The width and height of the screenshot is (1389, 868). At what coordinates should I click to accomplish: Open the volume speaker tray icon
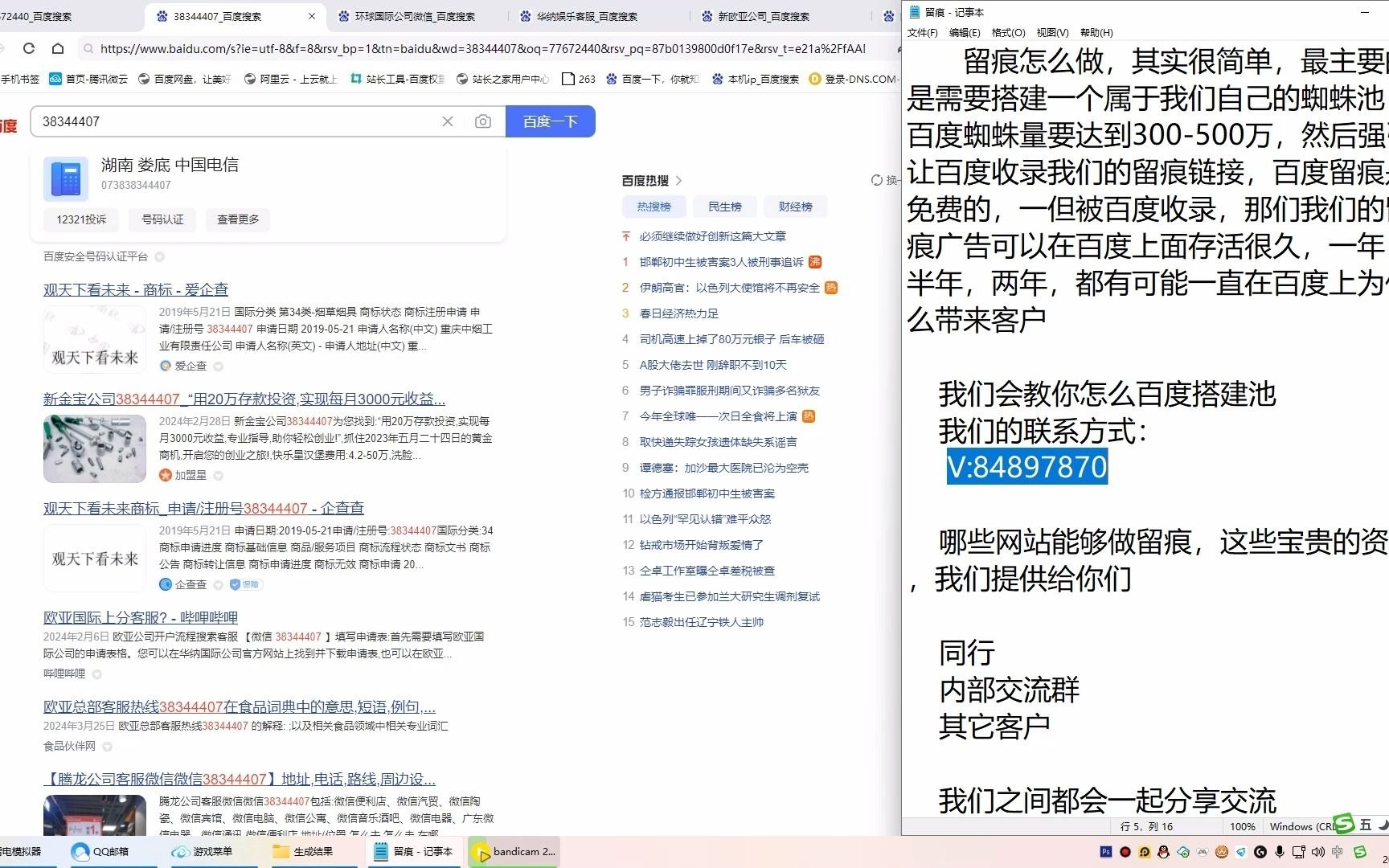(1318, 852)
